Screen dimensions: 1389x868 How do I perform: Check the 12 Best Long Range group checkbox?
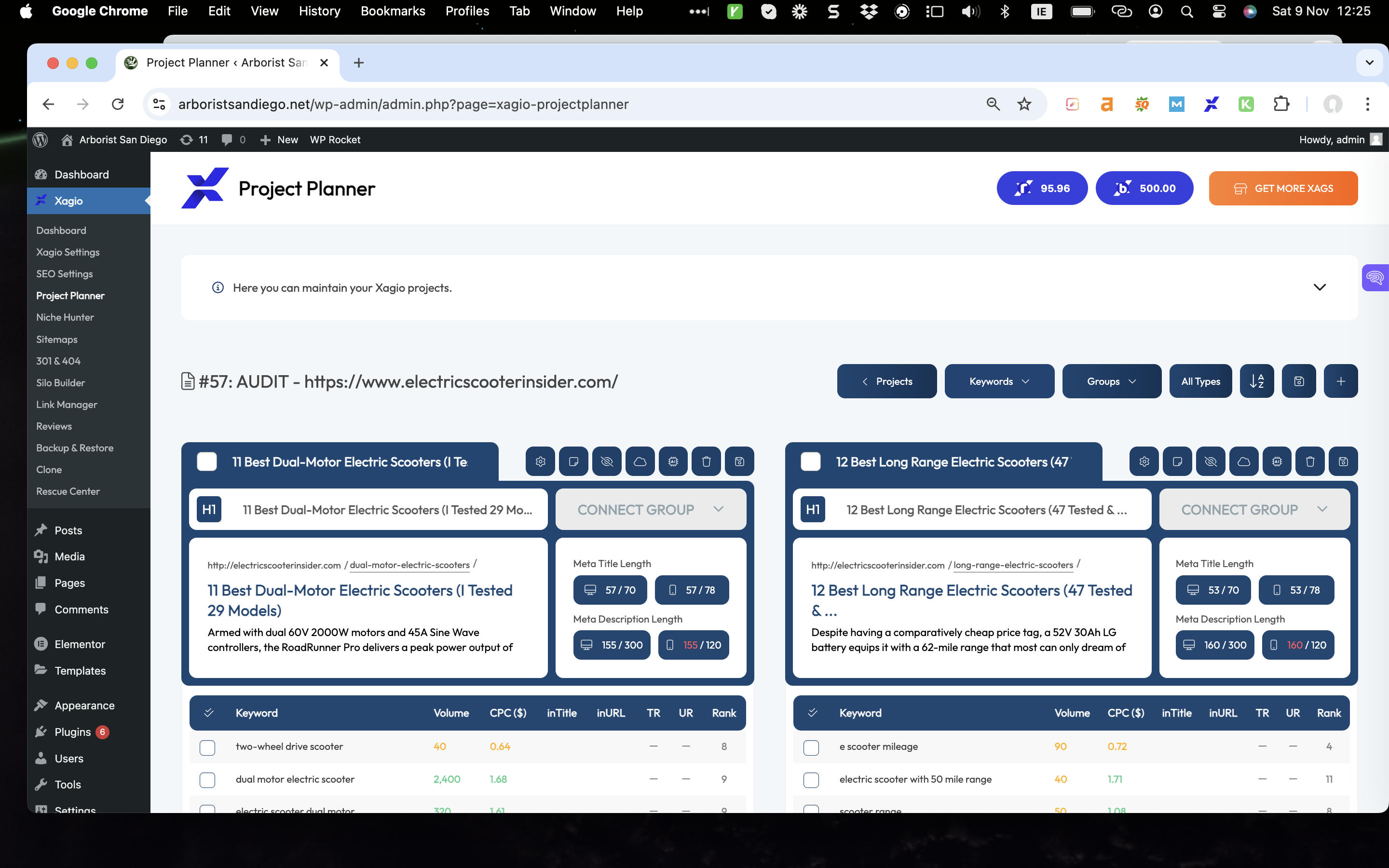[810, 461]
